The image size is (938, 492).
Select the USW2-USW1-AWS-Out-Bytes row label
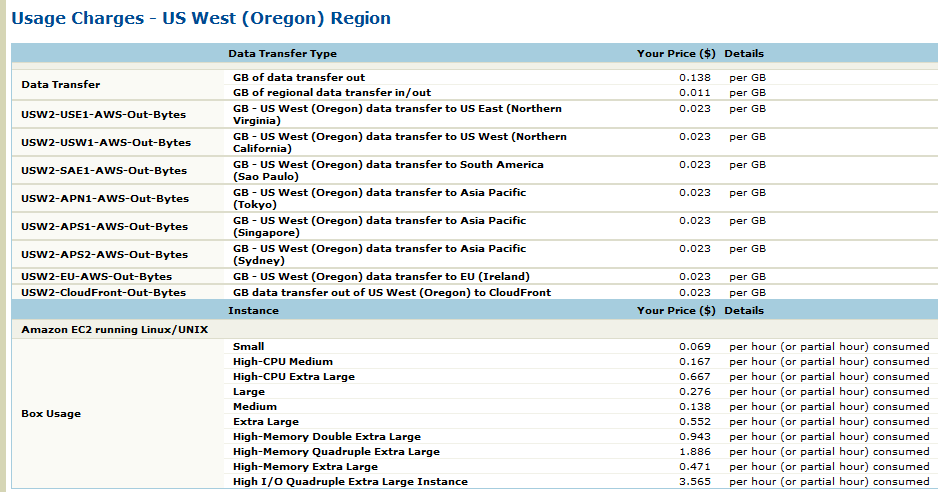[x=105, y=142]
